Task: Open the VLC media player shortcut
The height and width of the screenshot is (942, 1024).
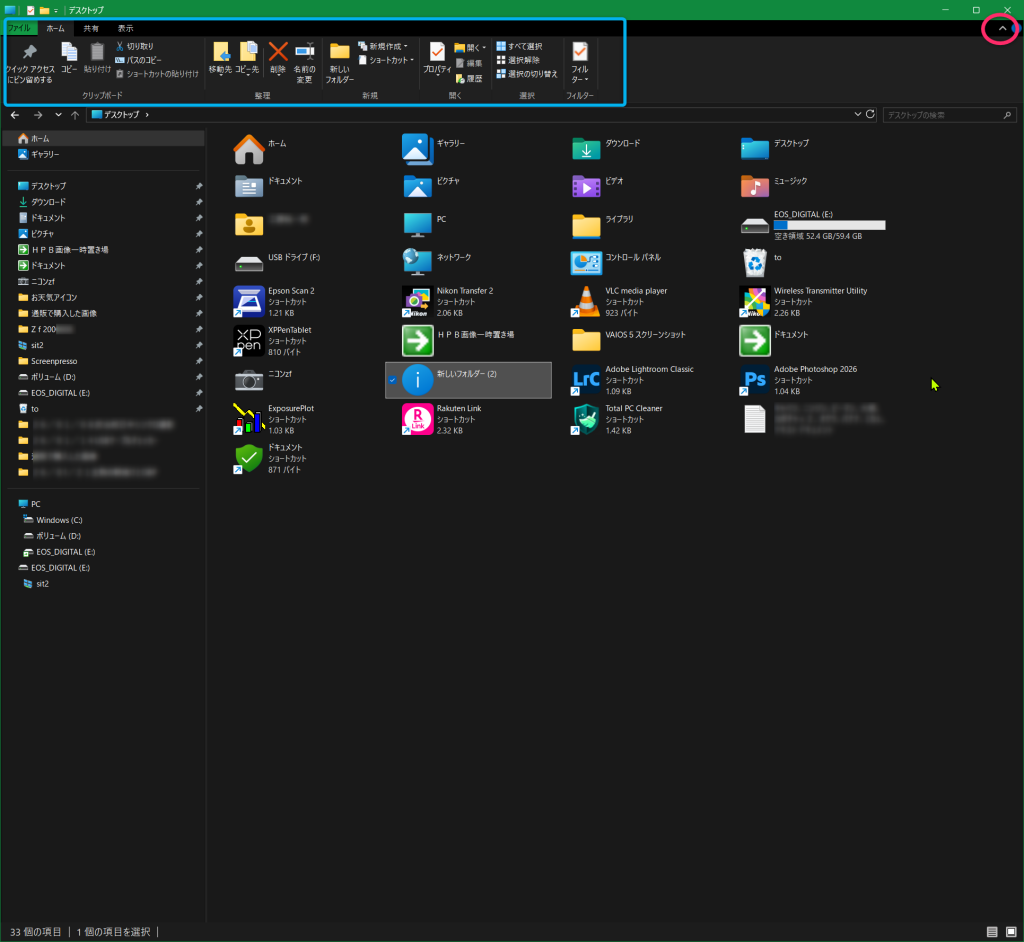Action: tap(586, 300)
